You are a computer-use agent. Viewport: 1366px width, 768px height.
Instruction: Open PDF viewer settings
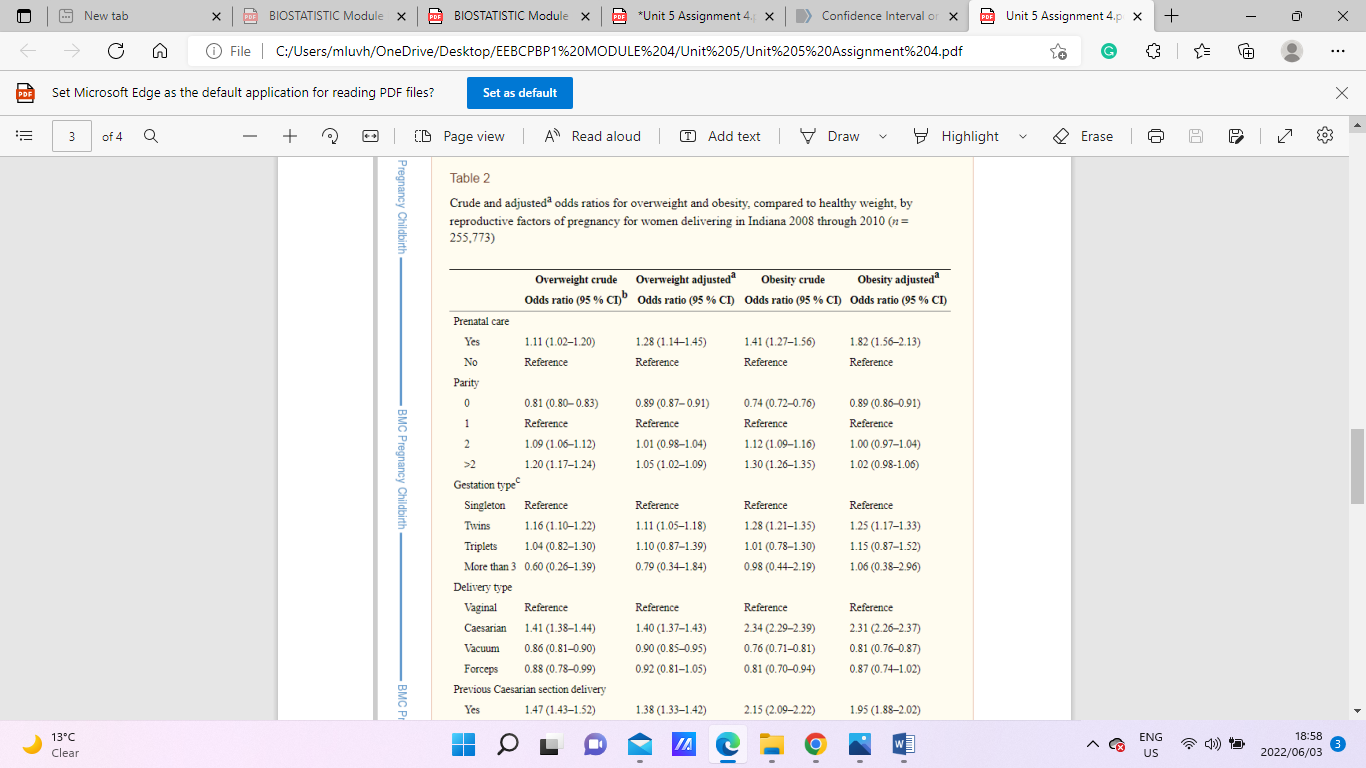[1324, 135]
